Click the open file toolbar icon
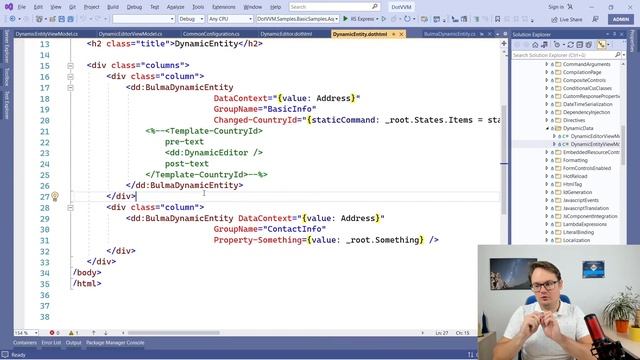Viewport: 640px width, 360px height. (52, 19)
